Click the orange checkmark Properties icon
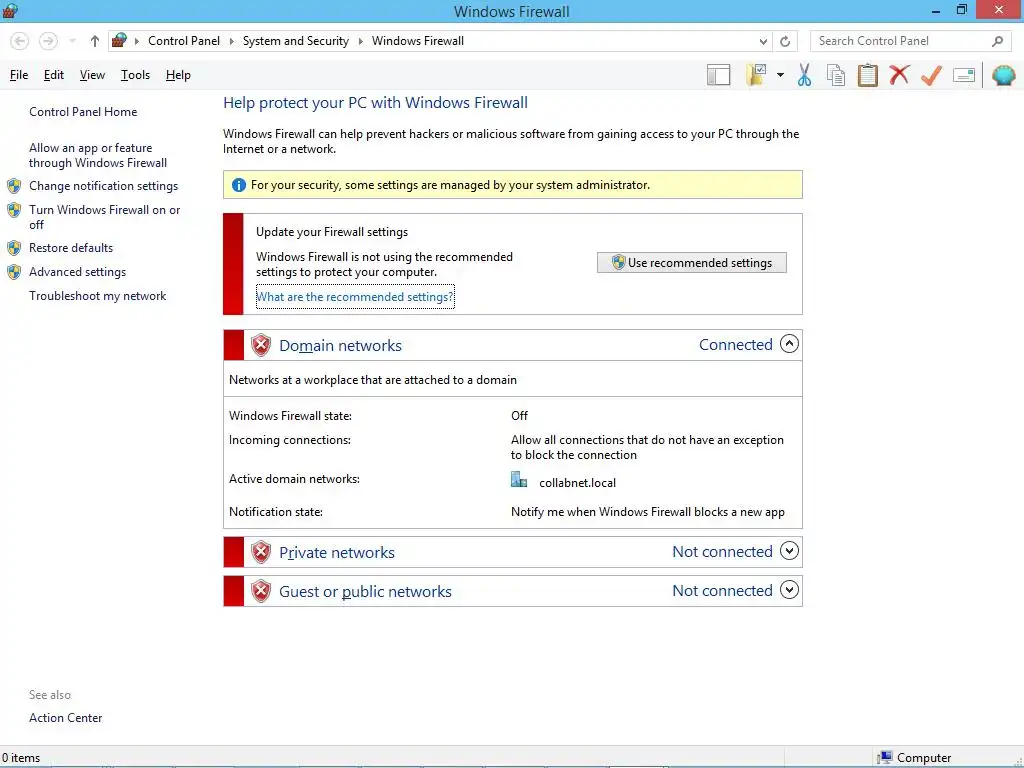1024x768 pixels. [x=931, y=75]
